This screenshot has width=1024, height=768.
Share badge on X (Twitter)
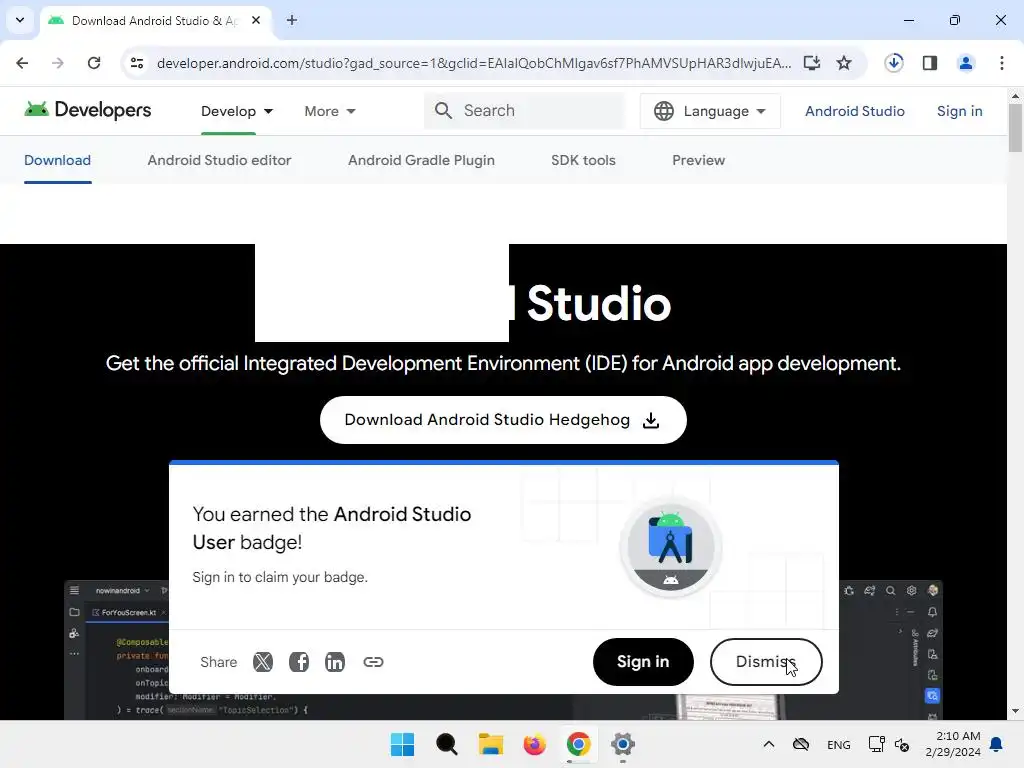tap(263, 662)
